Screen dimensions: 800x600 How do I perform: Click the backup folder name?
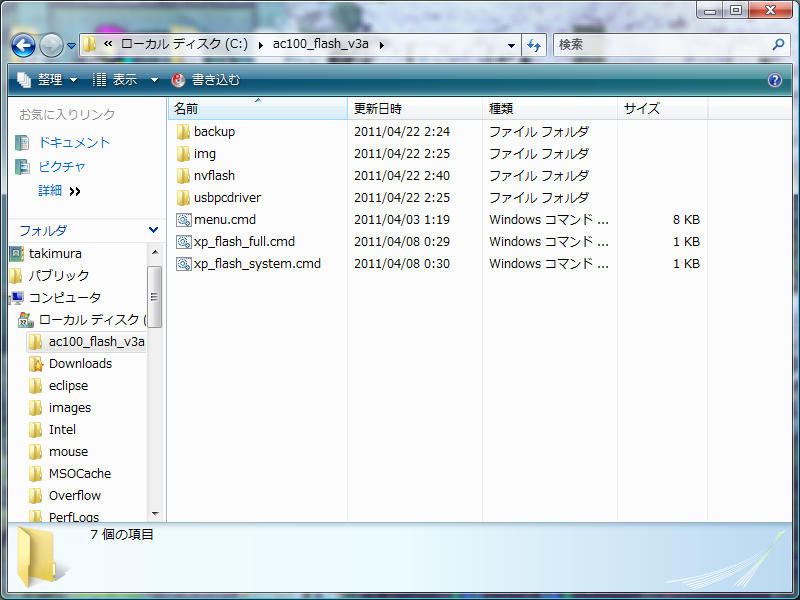point(214,132)
